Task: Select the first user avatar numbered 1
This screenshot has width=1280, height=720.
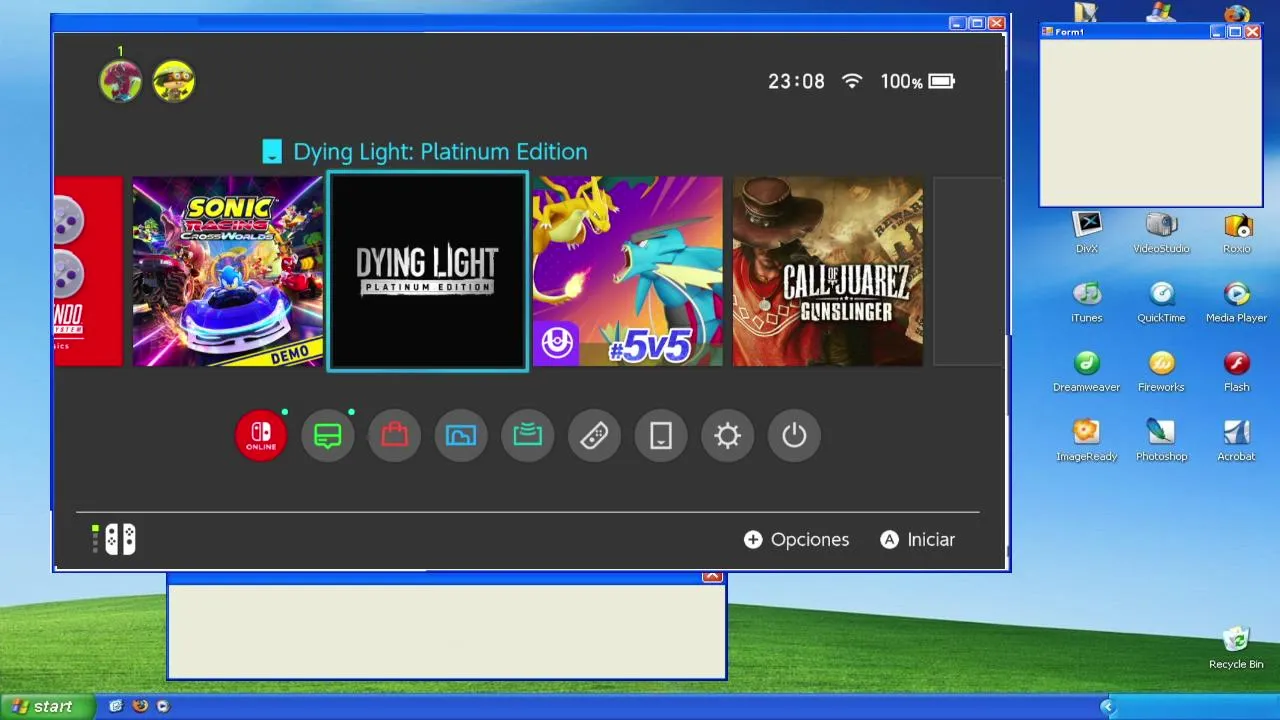Action: coord(120,81)
